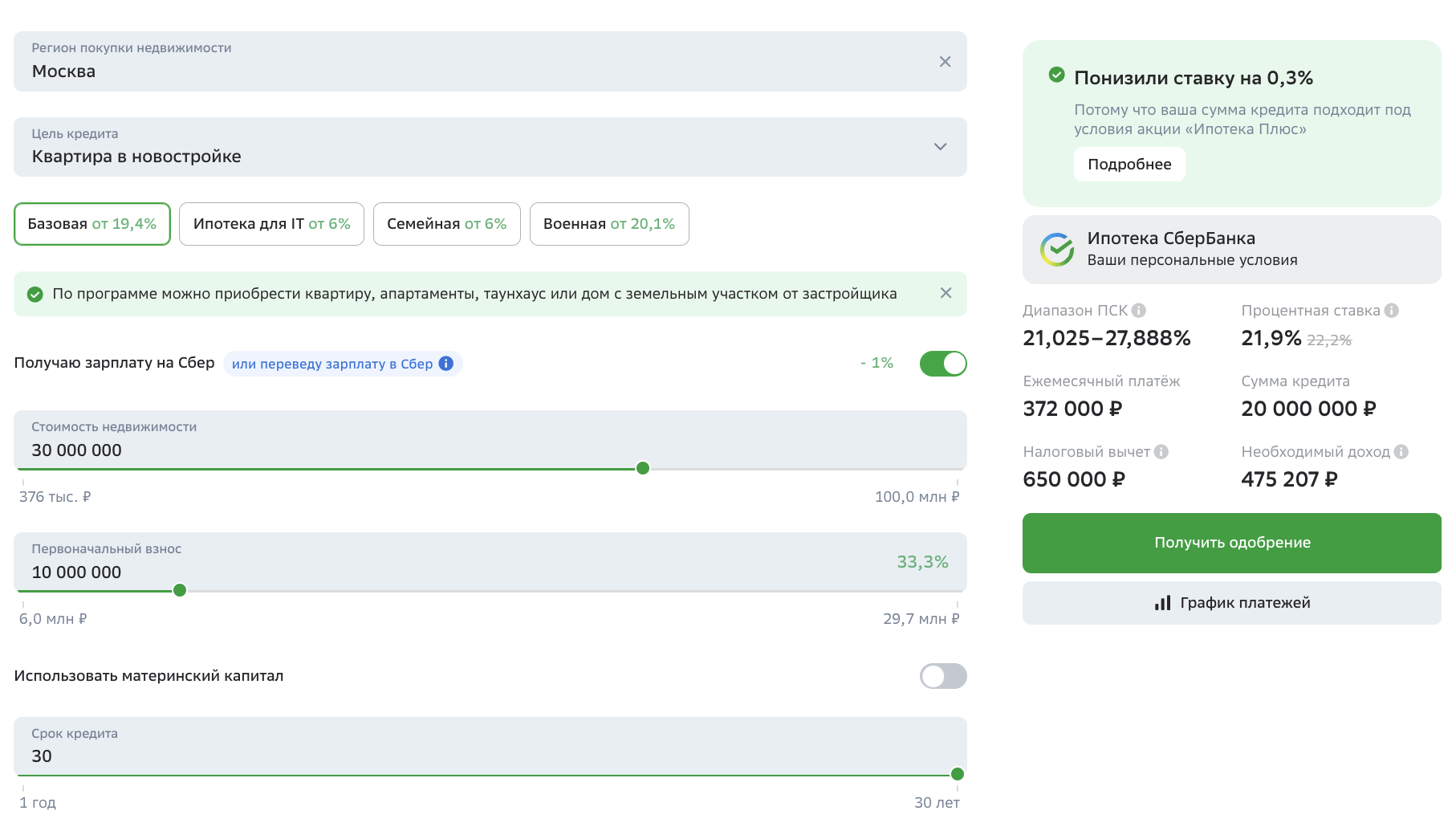Select the Семейная mortgage program
This screenshot has height=835, width=1456.
[x=446, y=224]
